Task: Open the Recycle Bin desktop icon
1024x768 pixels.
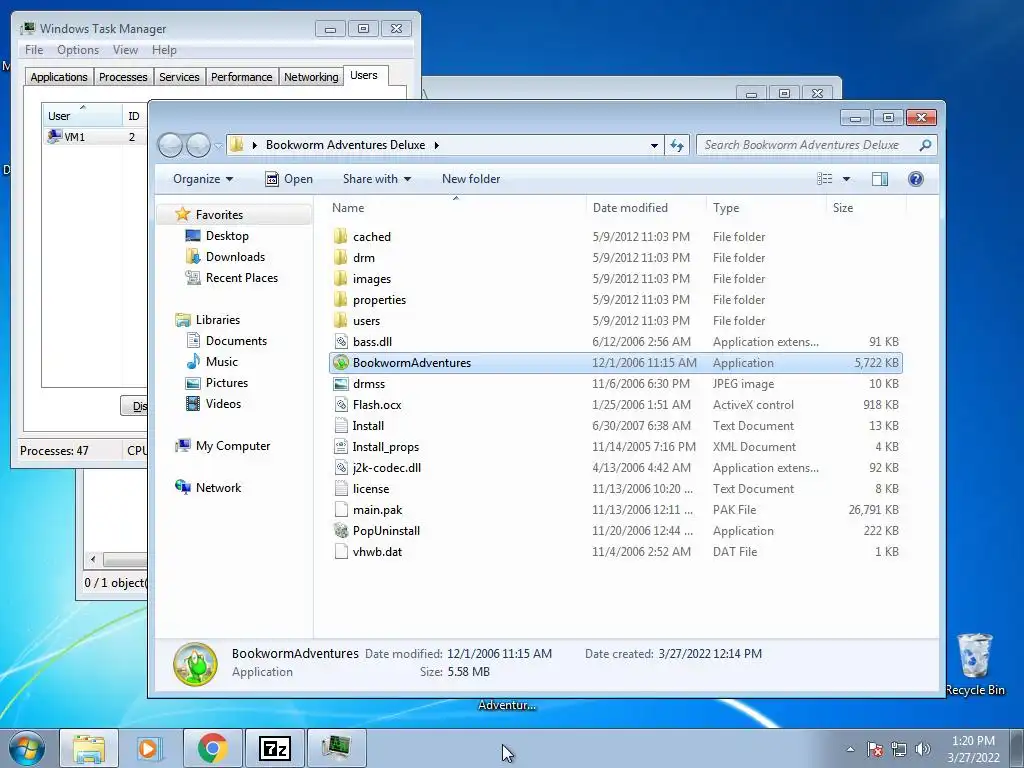Action: coord(975,665)
